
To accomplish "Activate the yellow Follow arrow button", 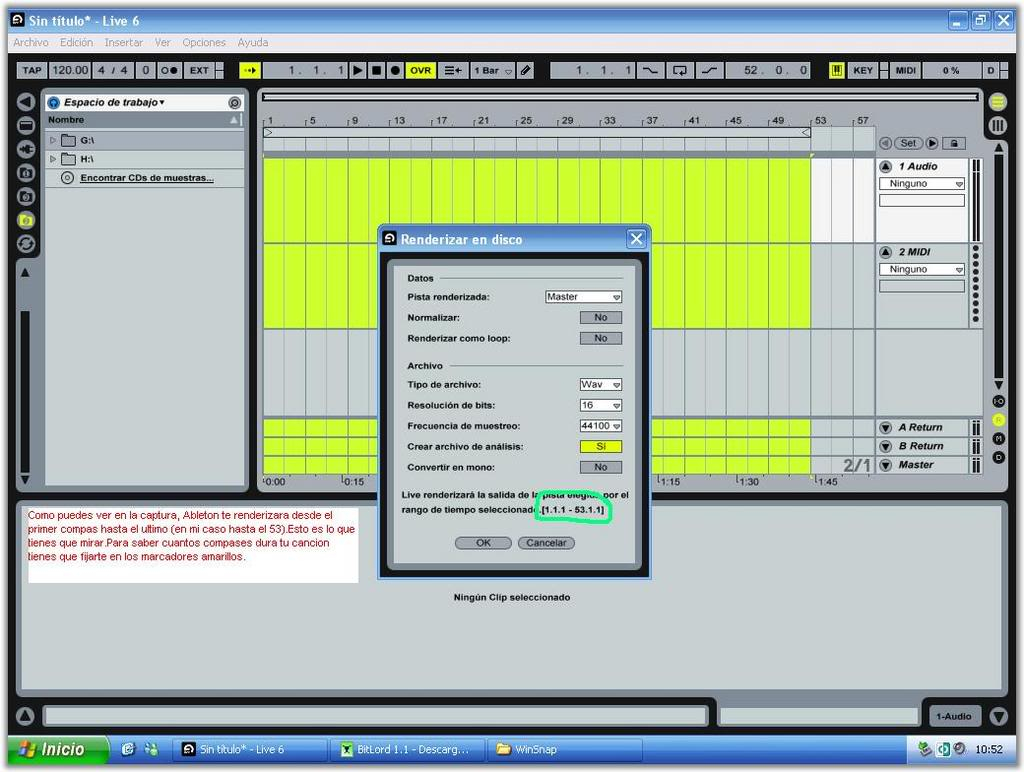I will tap(249, 70).
